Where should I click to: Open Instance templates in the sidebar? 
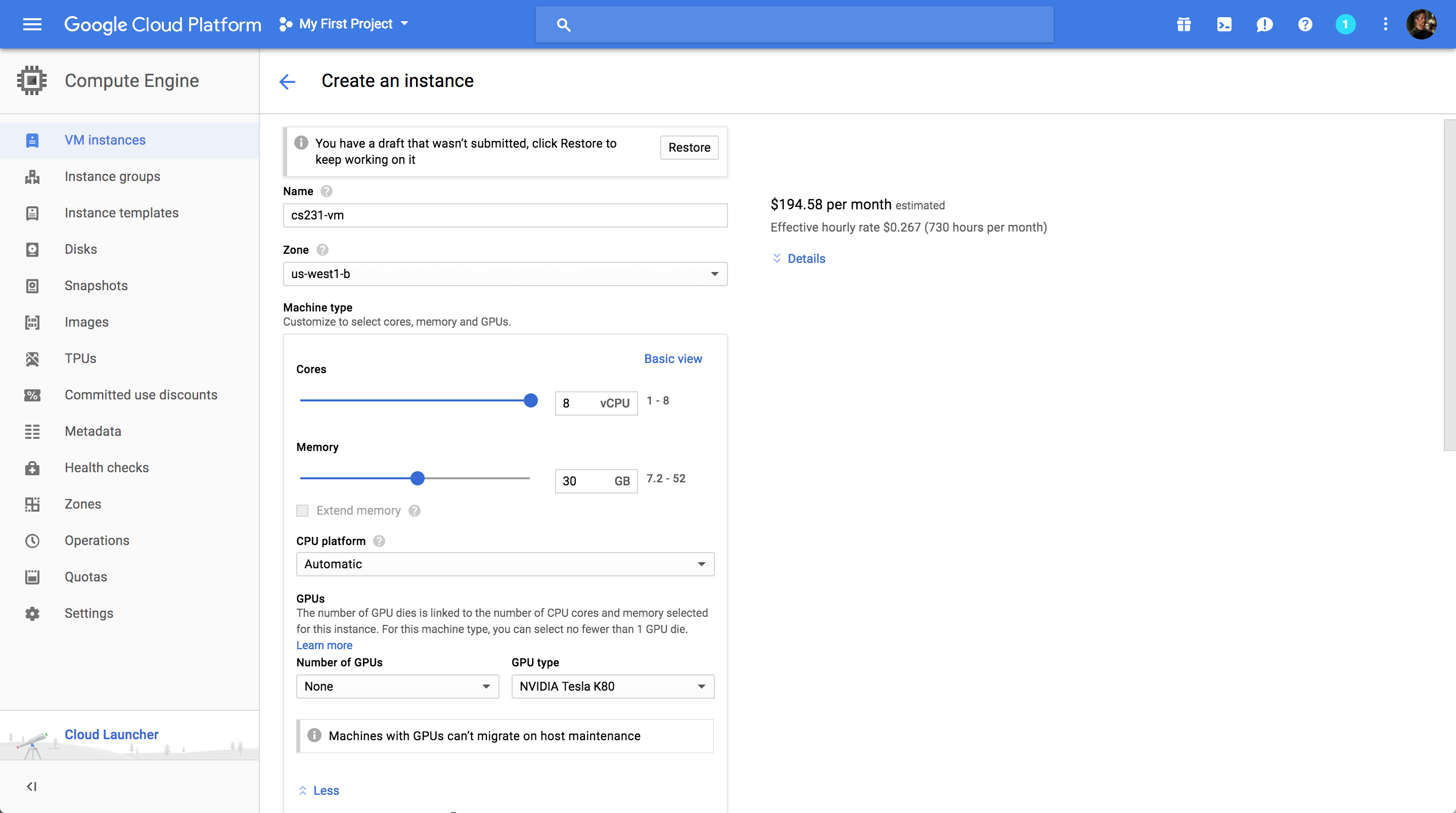tap(121, 212)
